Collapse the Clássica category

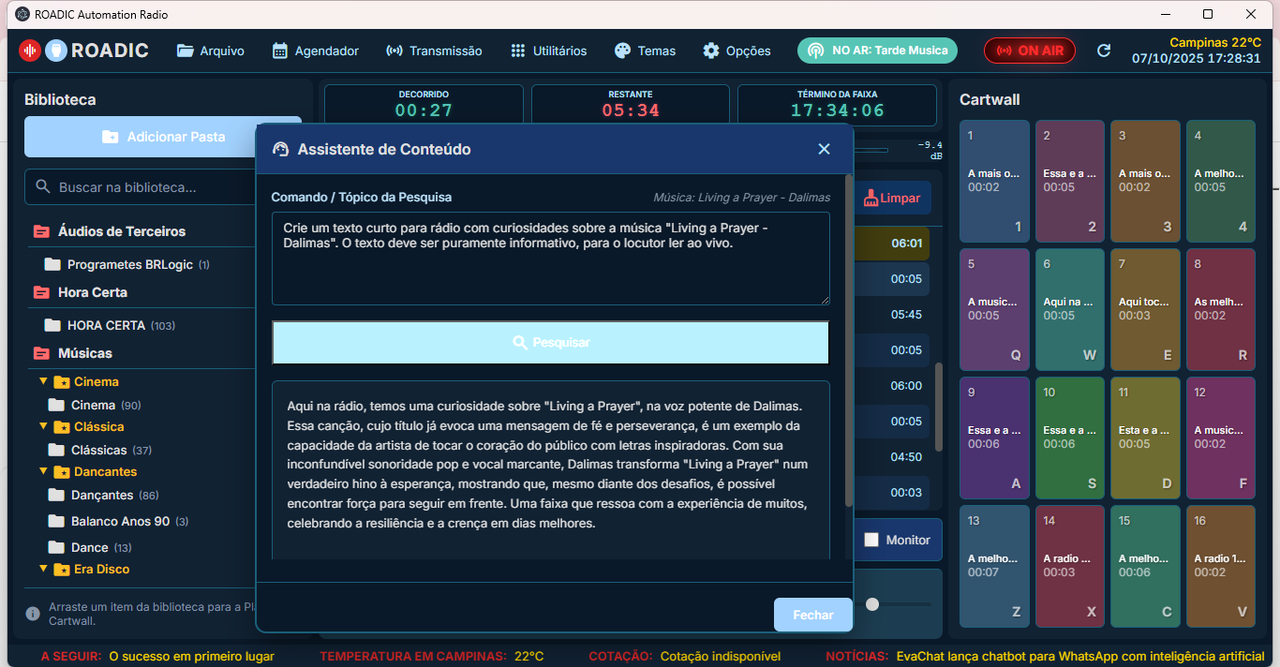pyautogui.click(x=43, y=427)
